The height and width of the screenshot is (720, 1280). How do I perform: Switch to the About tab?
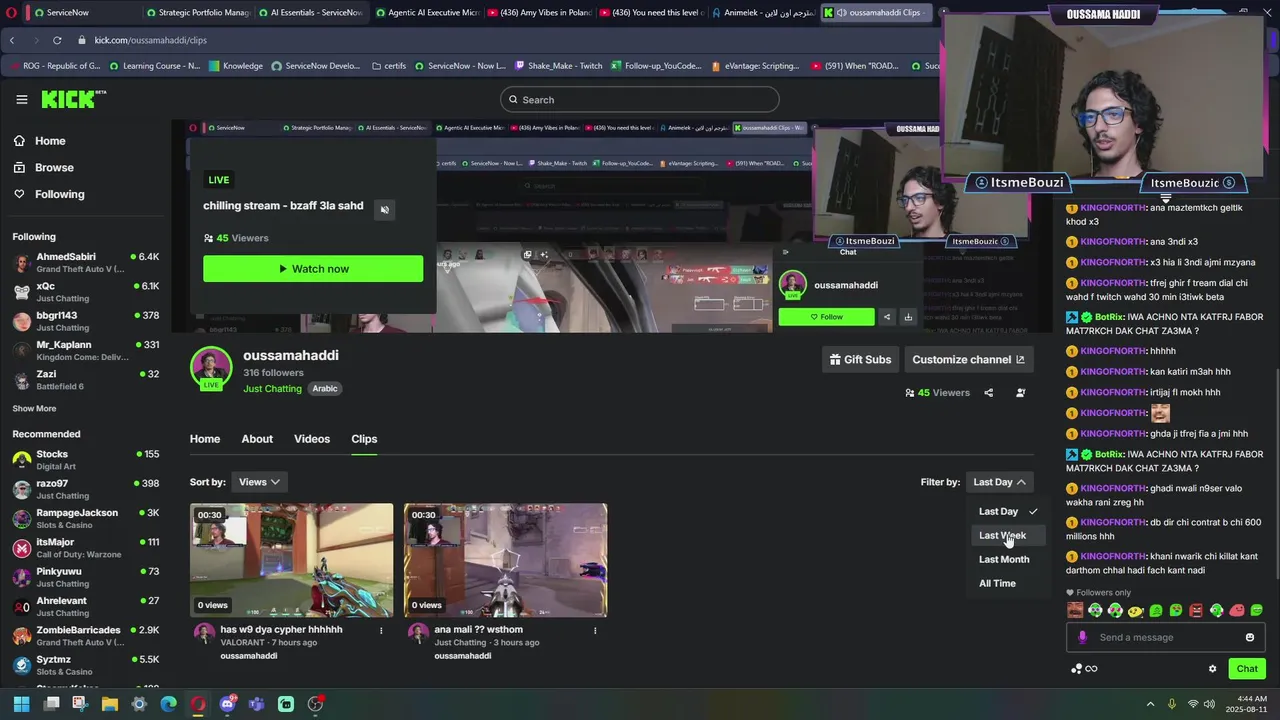(257, 439)
